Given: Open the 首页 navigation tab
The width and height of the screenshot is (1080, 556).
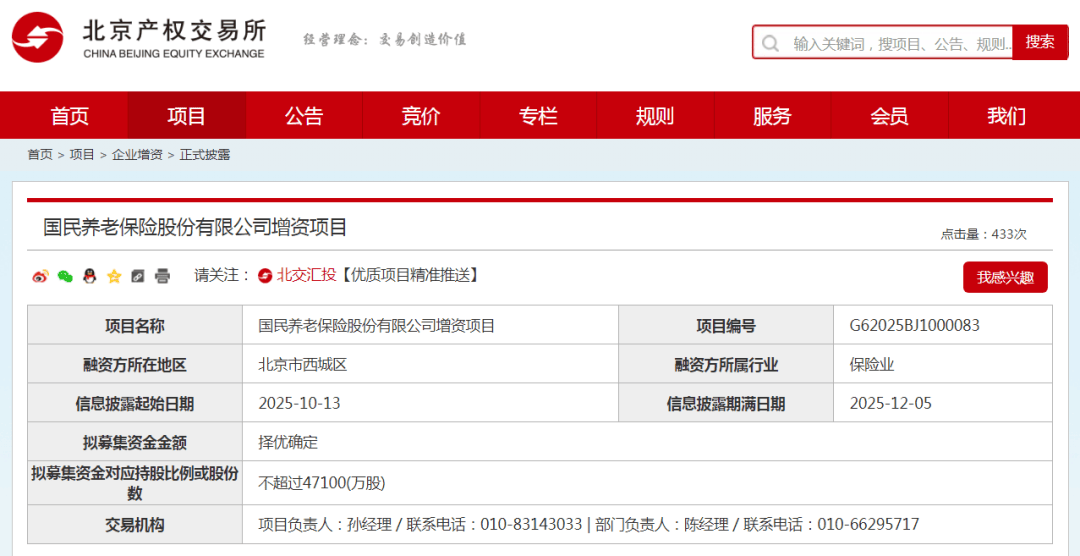Looking at the screenshot, I should point(70,116).
